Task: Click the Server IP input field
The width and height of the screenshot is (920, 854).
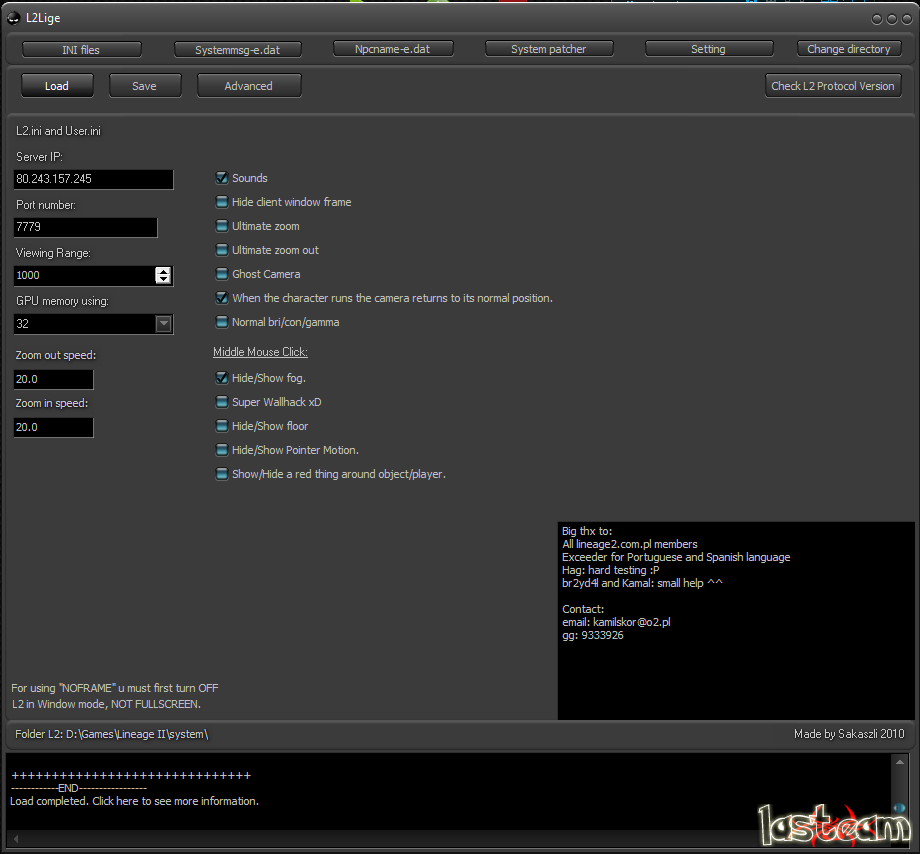Action: point(93,179)
